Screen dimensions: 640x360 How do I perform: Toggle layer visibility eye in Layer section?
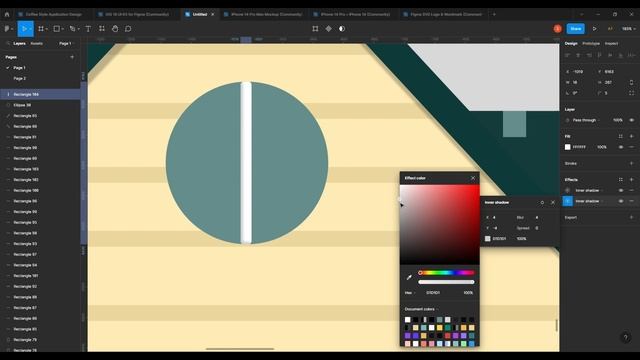[631, 120]
